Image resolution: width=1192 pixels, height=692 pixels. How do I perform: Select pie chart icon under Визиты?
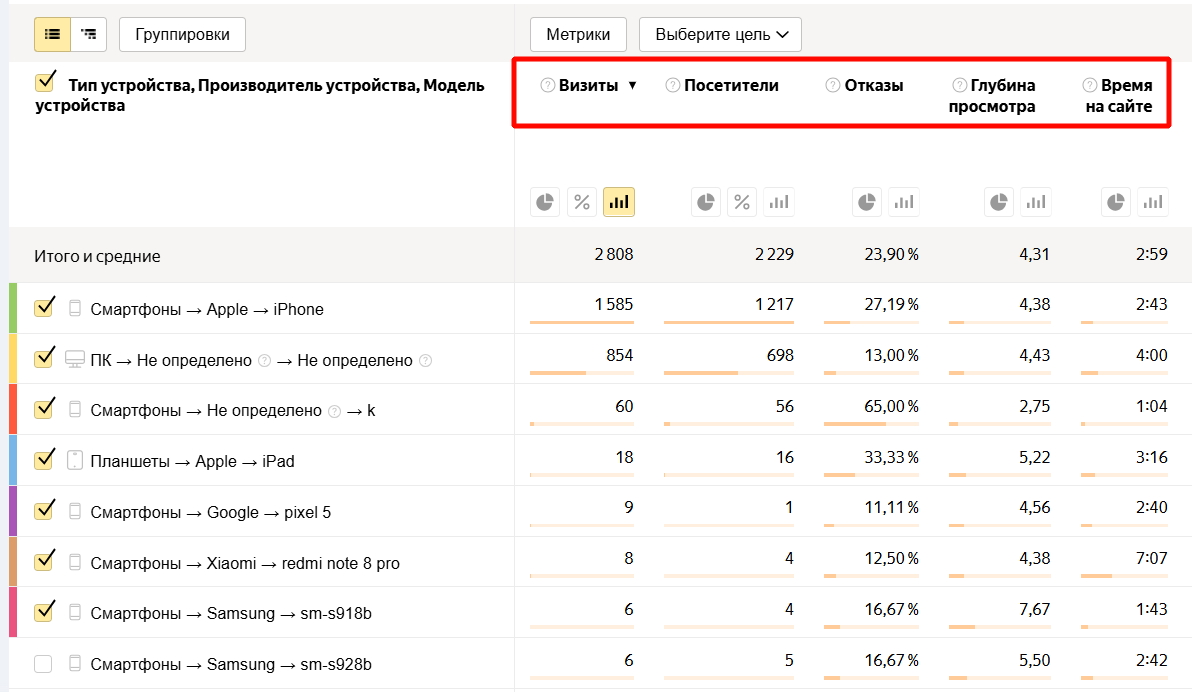[544, 202]
